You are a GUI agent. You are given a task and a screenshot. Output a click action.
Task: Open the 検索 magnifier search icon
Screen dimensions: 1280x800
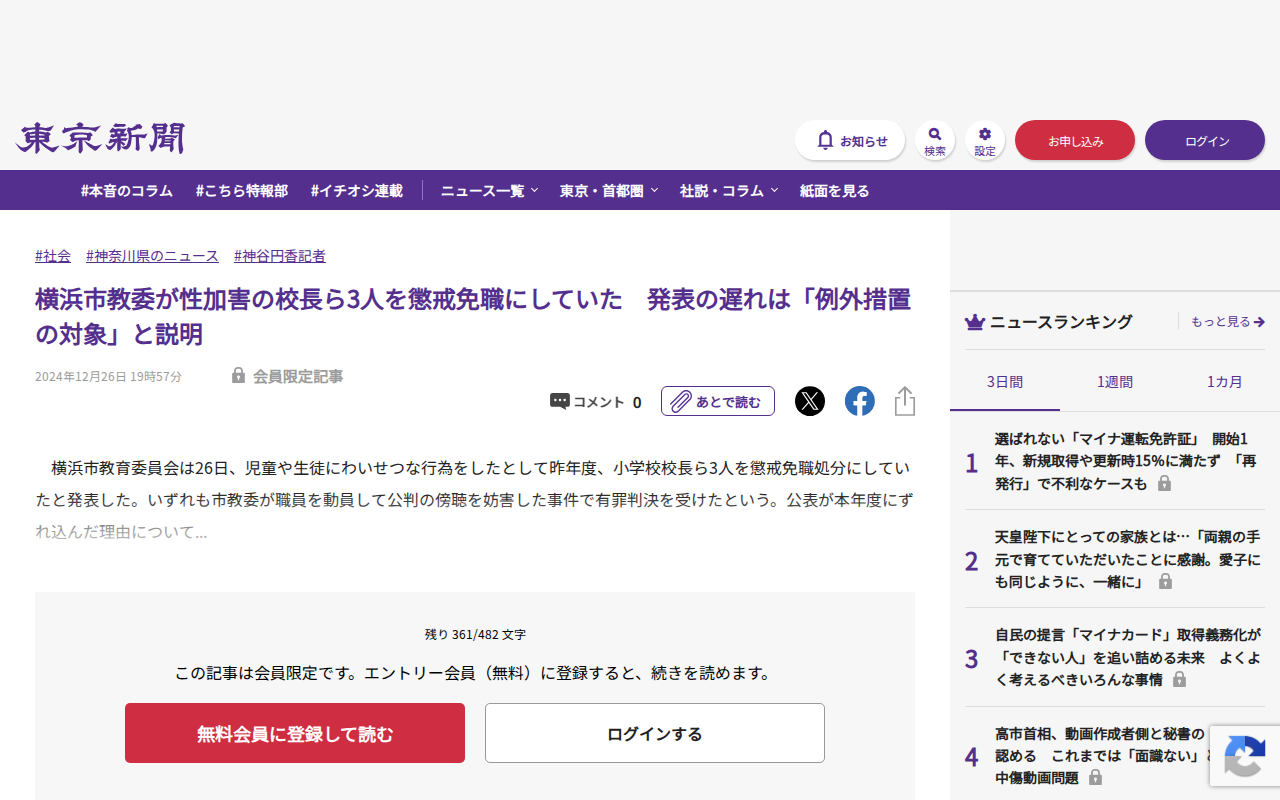(x=935, y=140)
